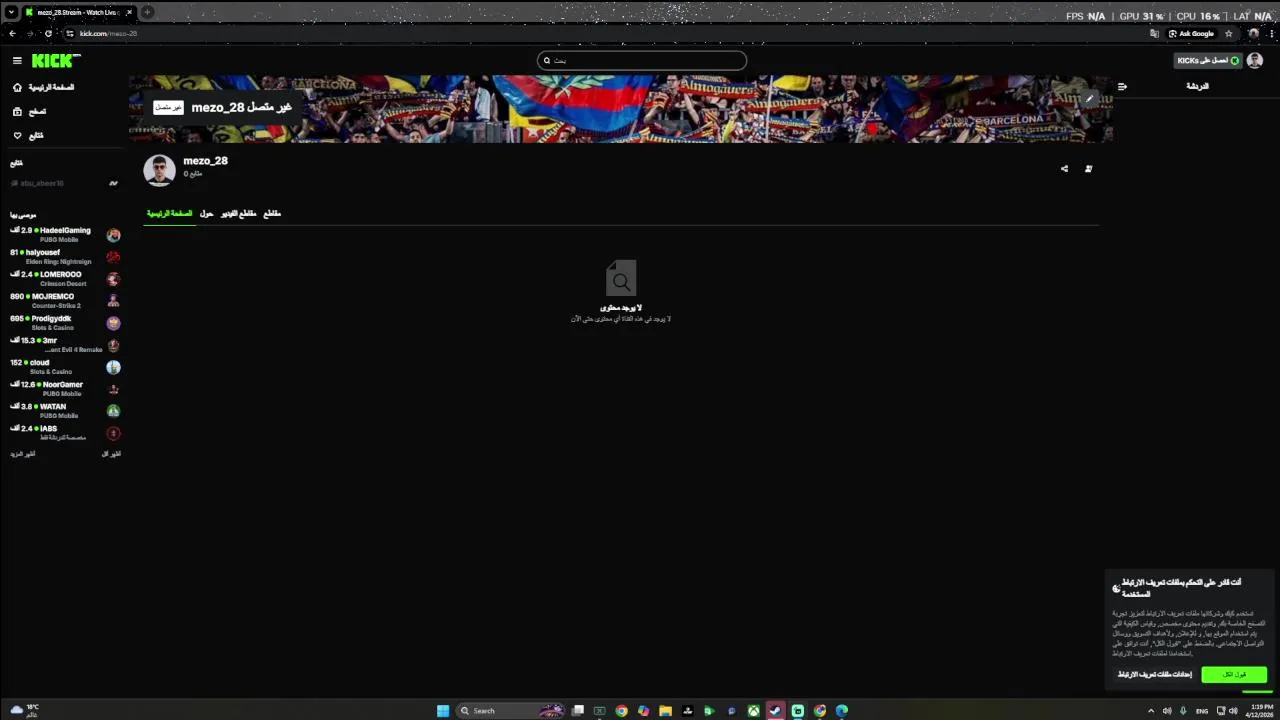Open a new browser tab
1280x720 pixels.
coord(147,12)
